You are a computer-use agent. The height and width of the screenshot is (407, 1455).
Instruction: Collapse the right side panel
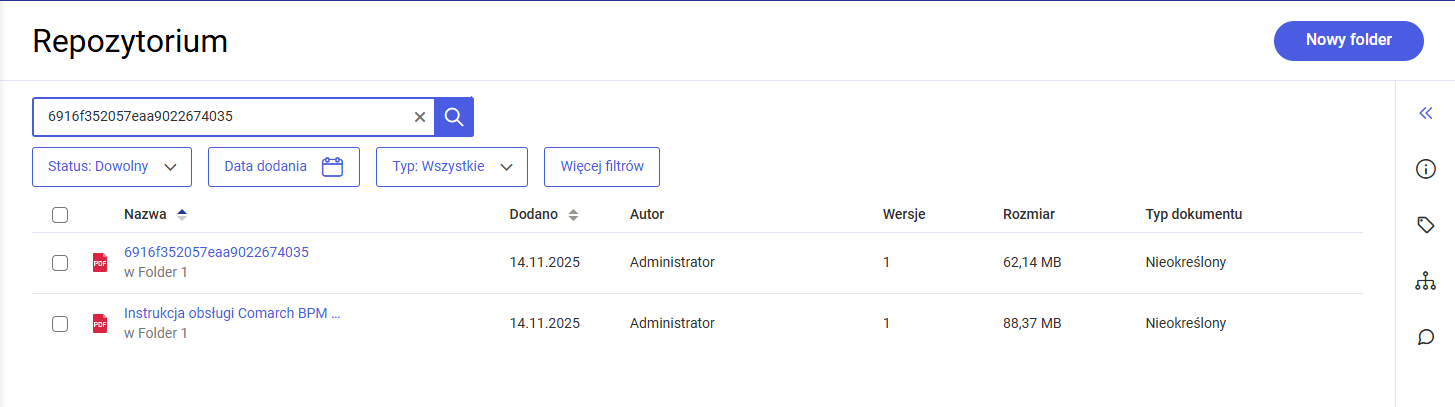[x=1426, y=113]
